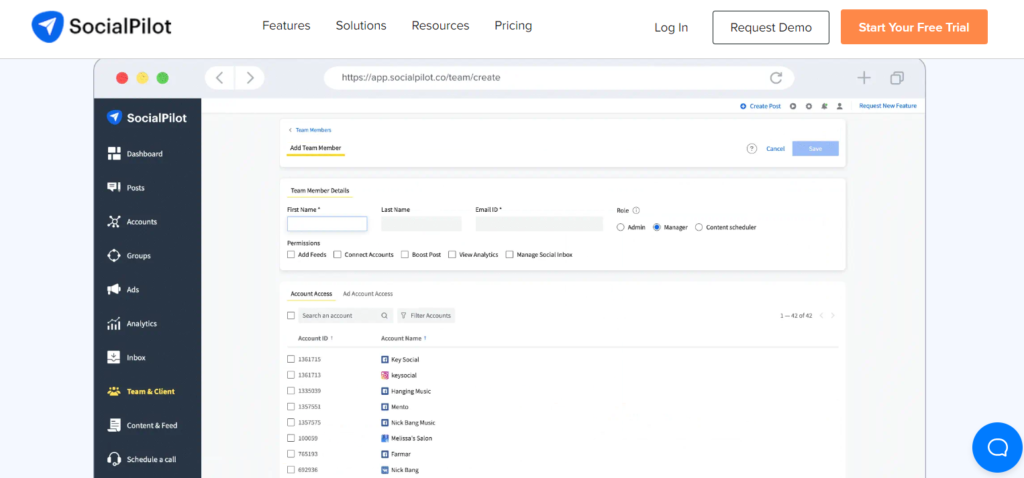Click the help question mark beside Cancel

[x=752, y=149]
